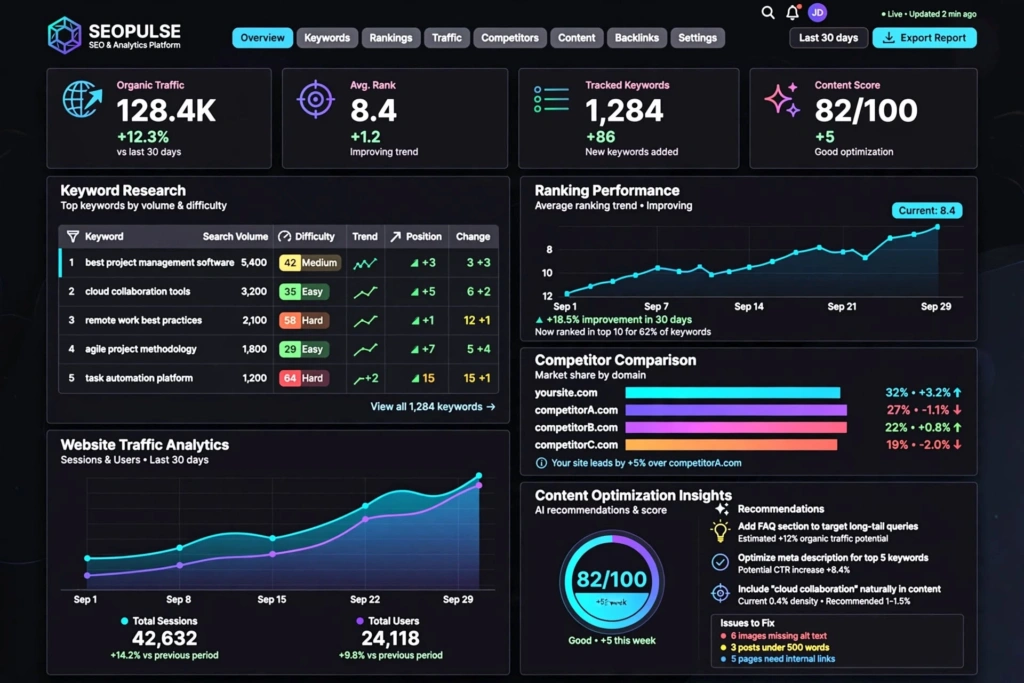Switch to the Content tab
1024x683 pixels.
(x=576, y=38)
